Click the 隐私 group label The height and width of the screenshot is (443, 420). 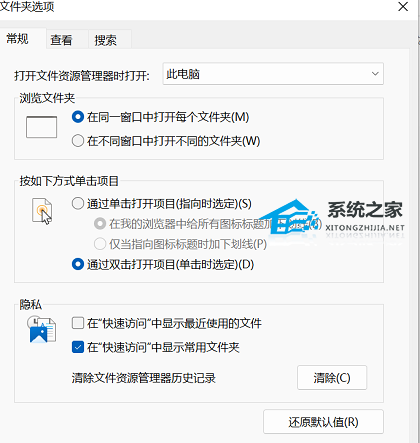point(30,304)
